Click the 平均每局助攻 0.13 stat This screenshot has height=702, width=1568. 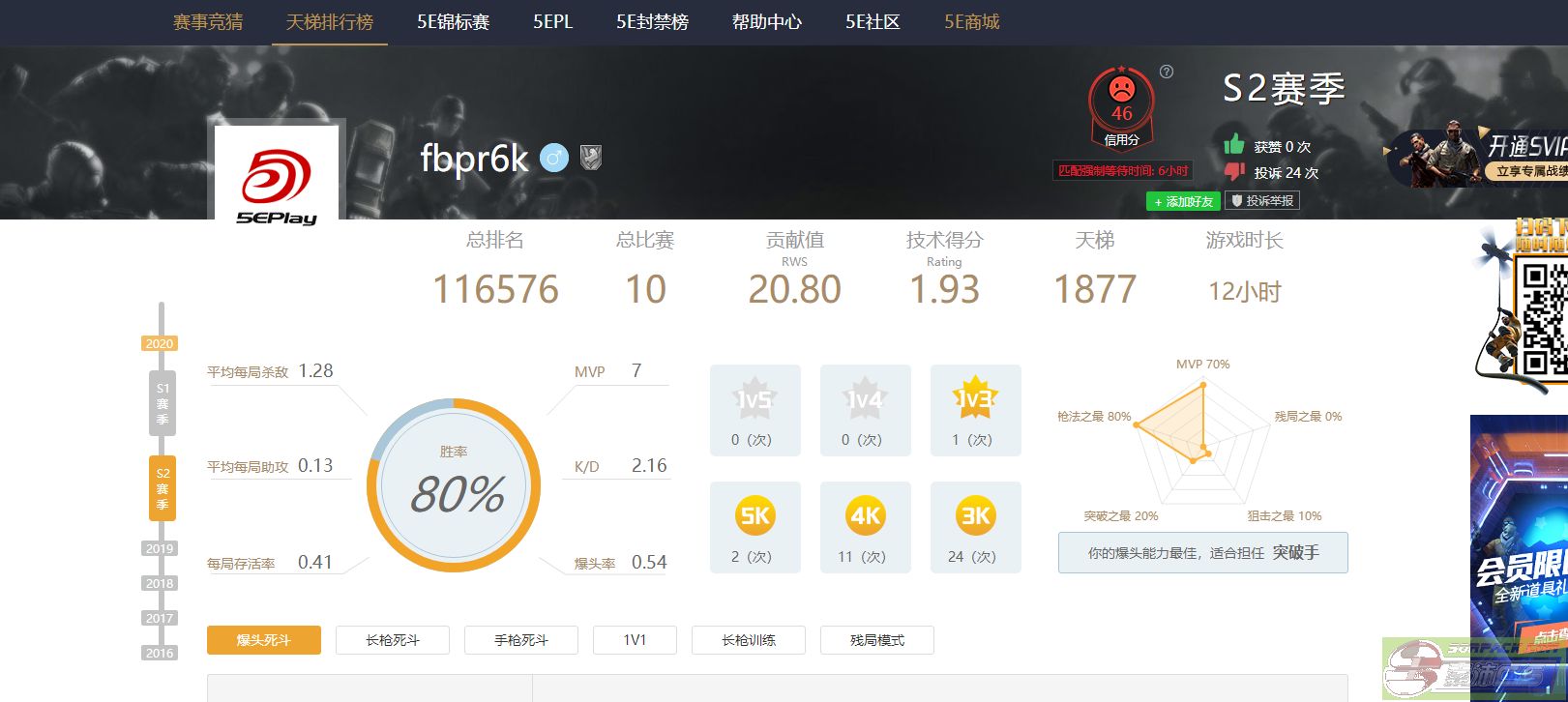[270, 466]
